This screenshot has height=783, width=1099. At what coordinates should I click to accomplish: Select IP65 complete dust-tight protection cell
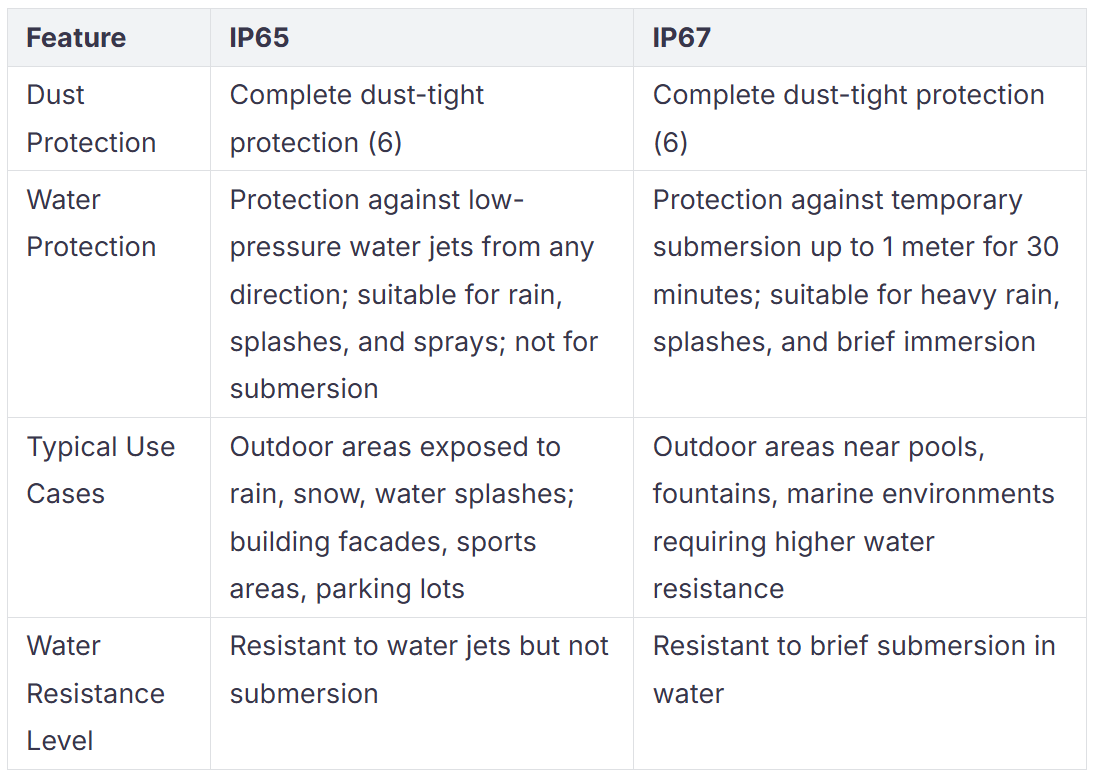click(356, 119)
